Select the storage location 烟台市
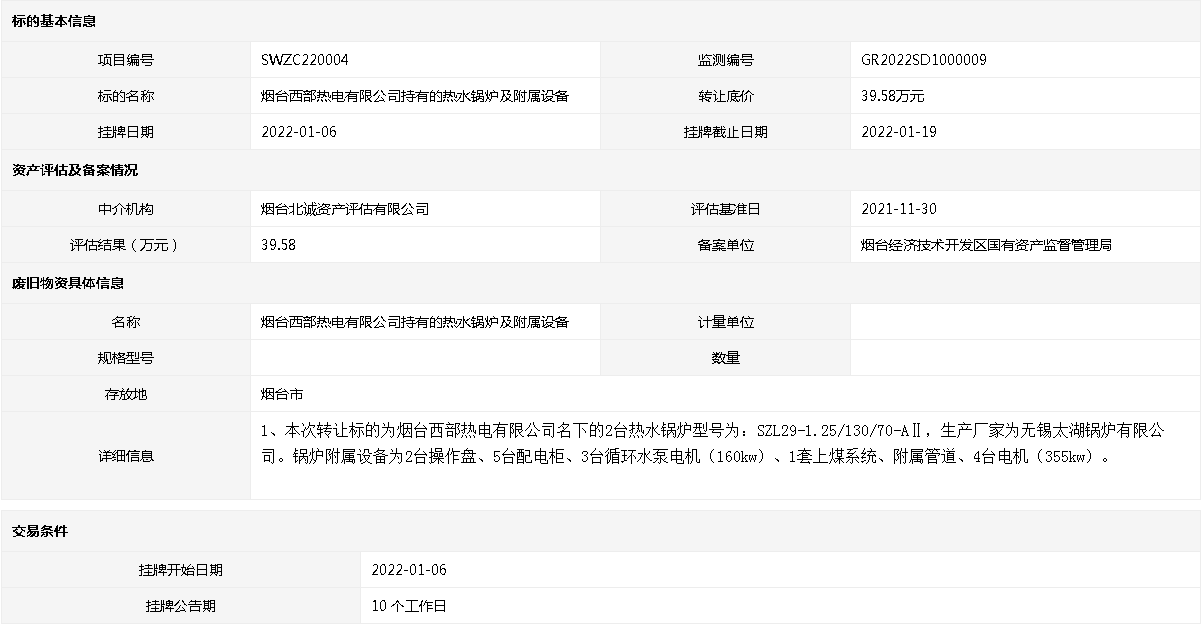Viewport: 1201px width, 624px height. (x=282, y=394)
